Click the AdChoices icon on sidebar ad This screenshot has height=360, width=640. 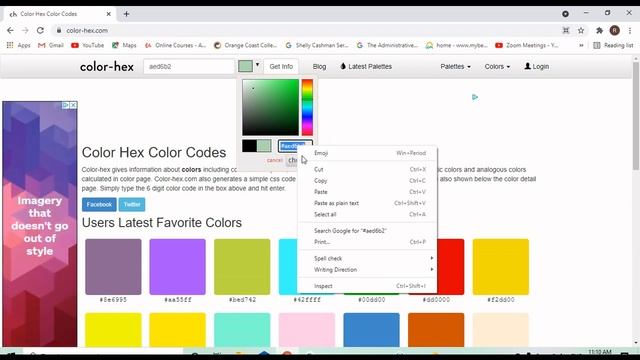point(65,105)
